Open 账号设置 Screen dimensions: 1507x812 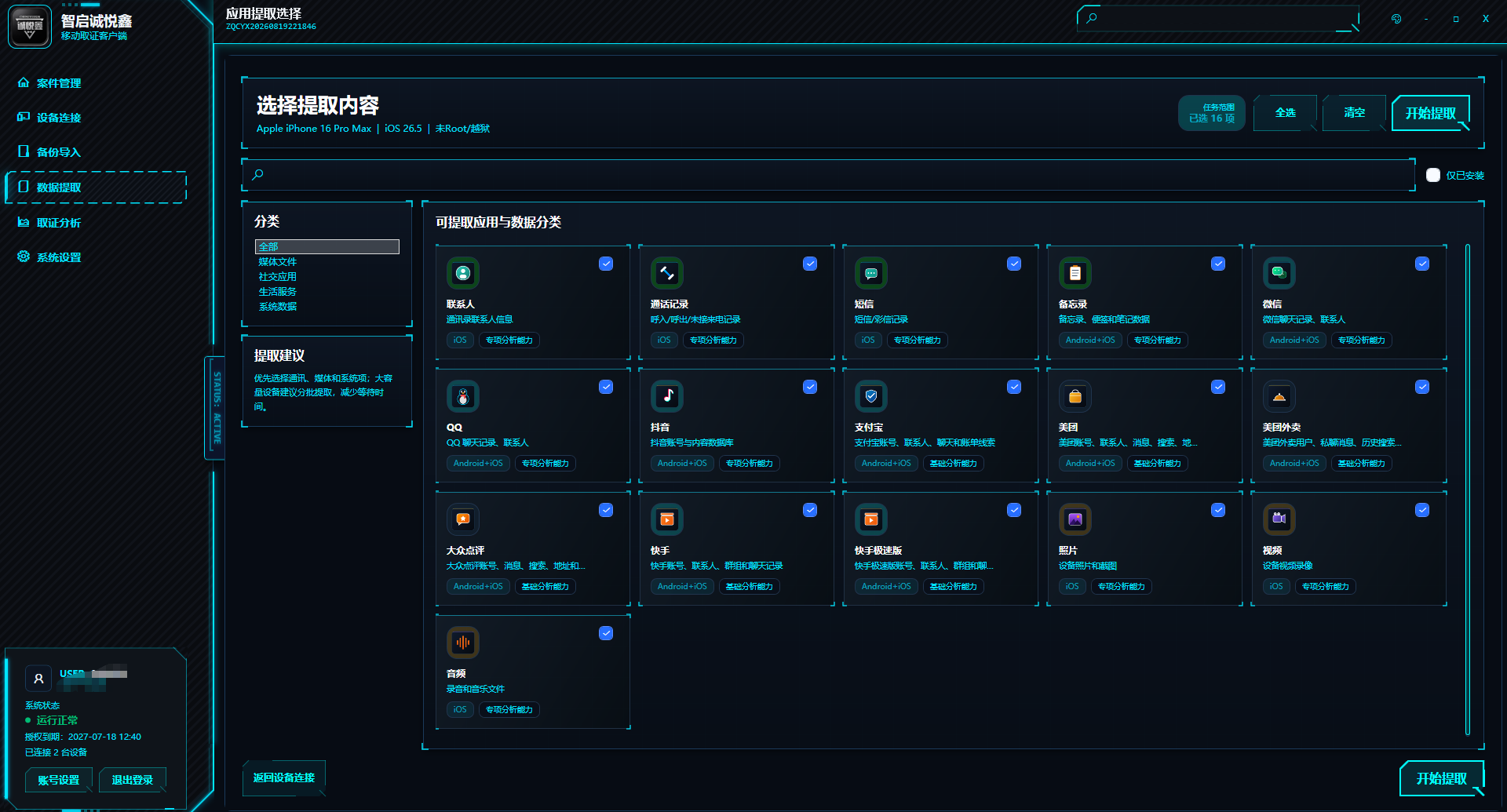tap(59, 780)
